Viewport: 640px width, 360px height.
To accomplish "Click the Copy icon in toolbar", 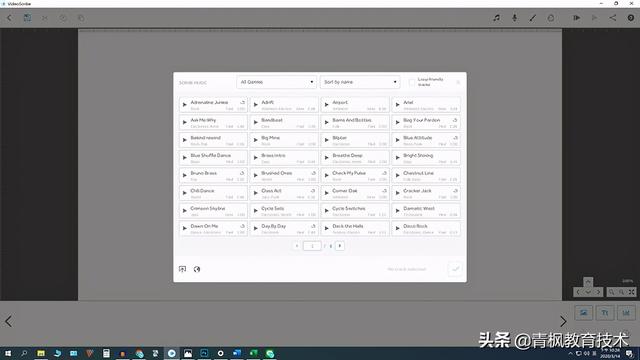I will click(x=63, y=18).
